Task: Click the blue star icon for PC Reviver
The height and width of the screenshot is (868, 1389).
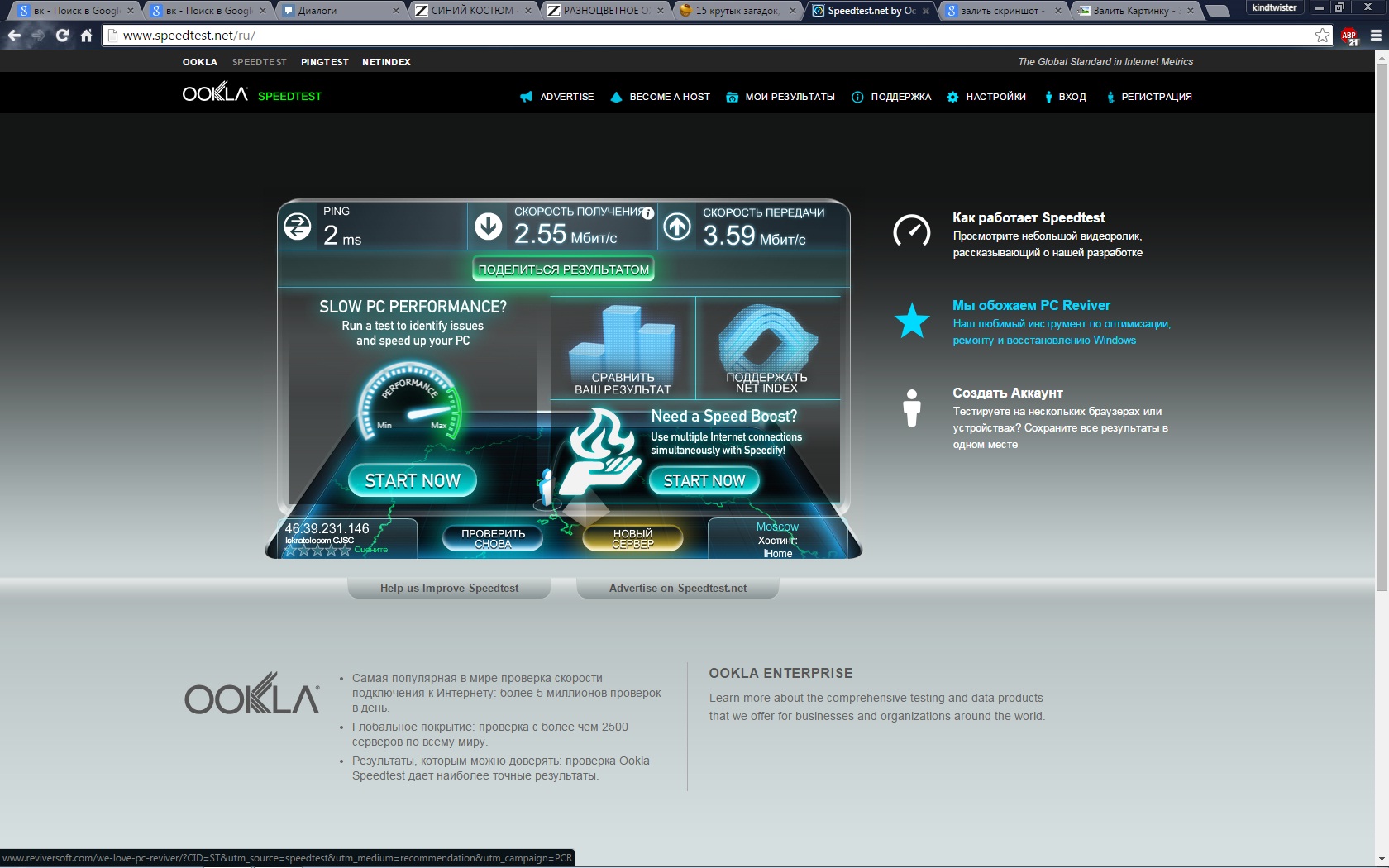Action: click(x=912, y=321)
